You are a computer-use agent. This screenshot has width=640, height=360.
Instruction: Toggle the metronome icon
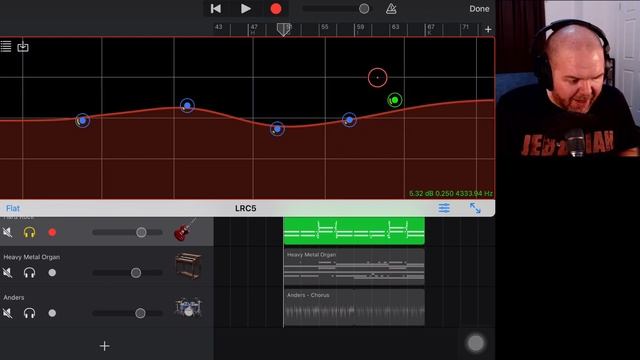pos(391,9)
